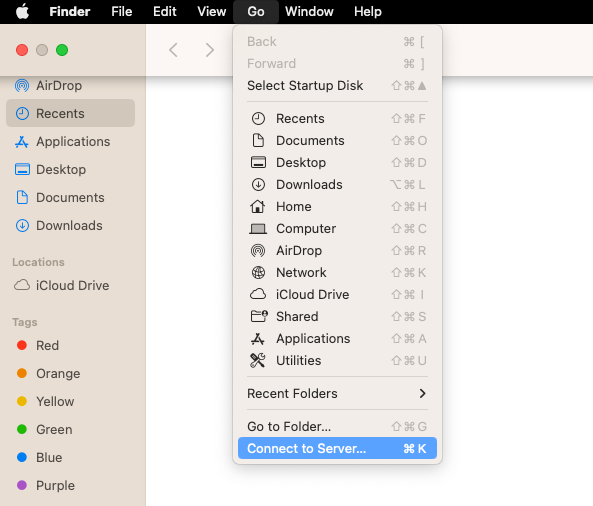
Task: Click the Locations section header in the sidebar
Action: point(38,262)
